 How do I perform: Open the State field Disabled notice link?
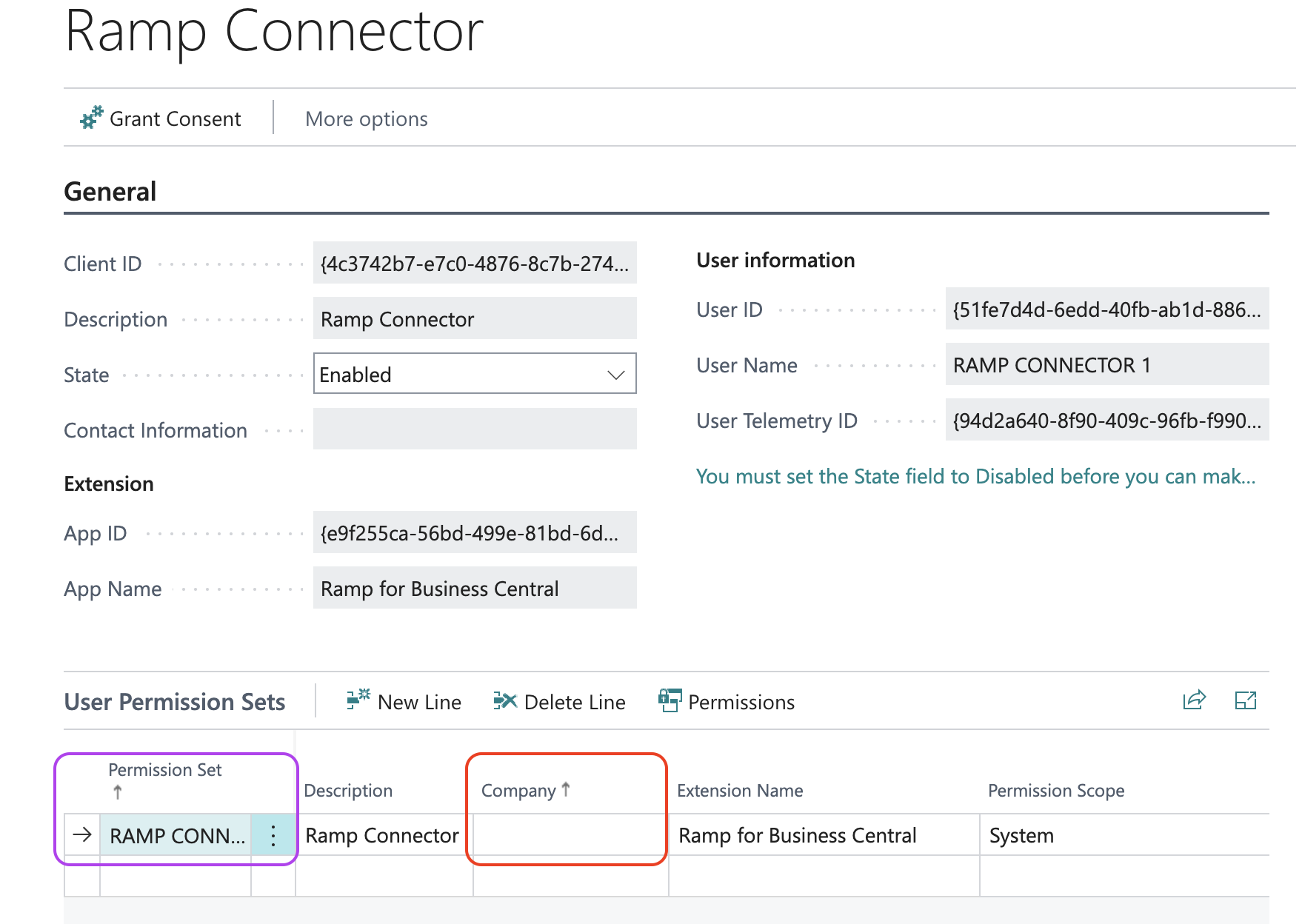click(x=975, y=476)
